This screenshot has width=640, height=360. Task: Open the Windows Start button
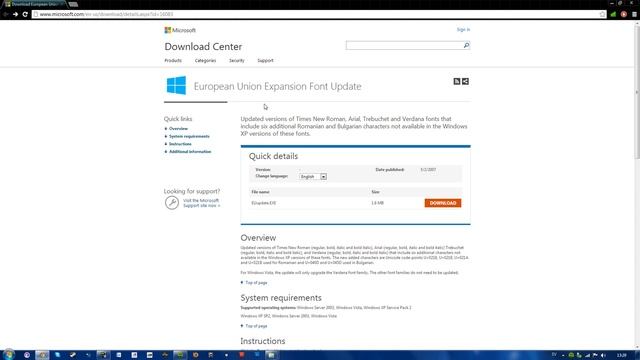pyautogui.click(x=9, y=355)
